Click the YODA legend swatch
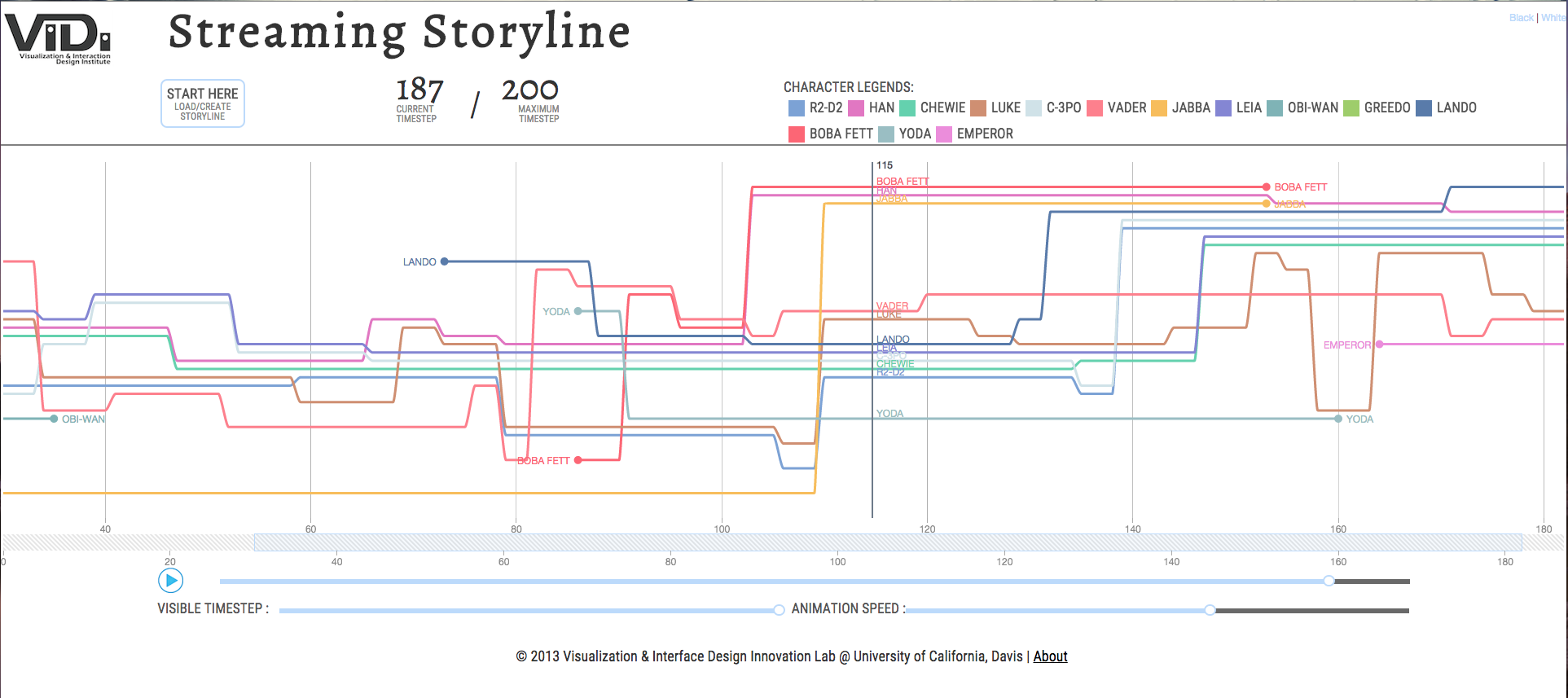 click(886, 134)
